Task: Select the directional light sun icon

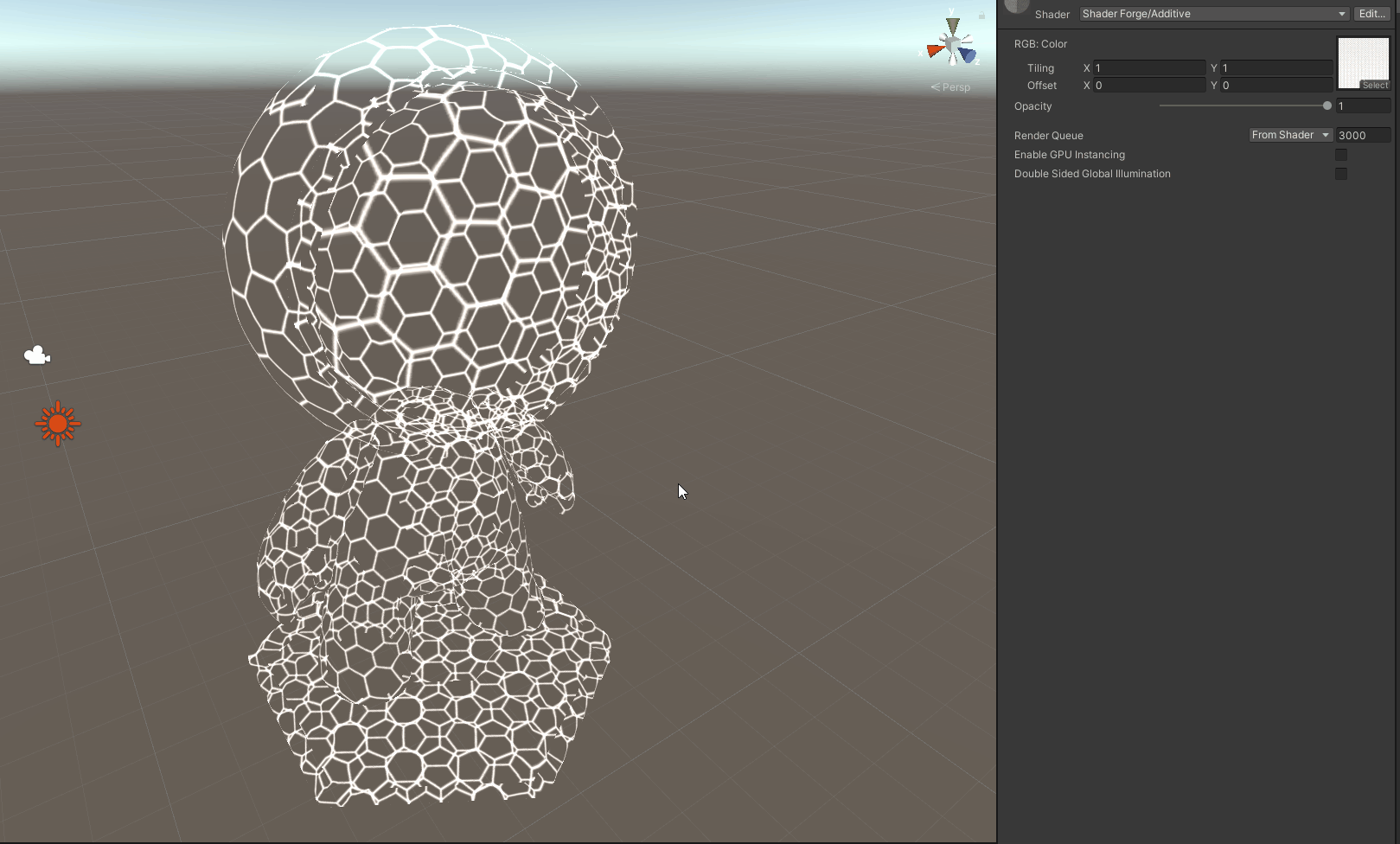Action: point(58,424)
